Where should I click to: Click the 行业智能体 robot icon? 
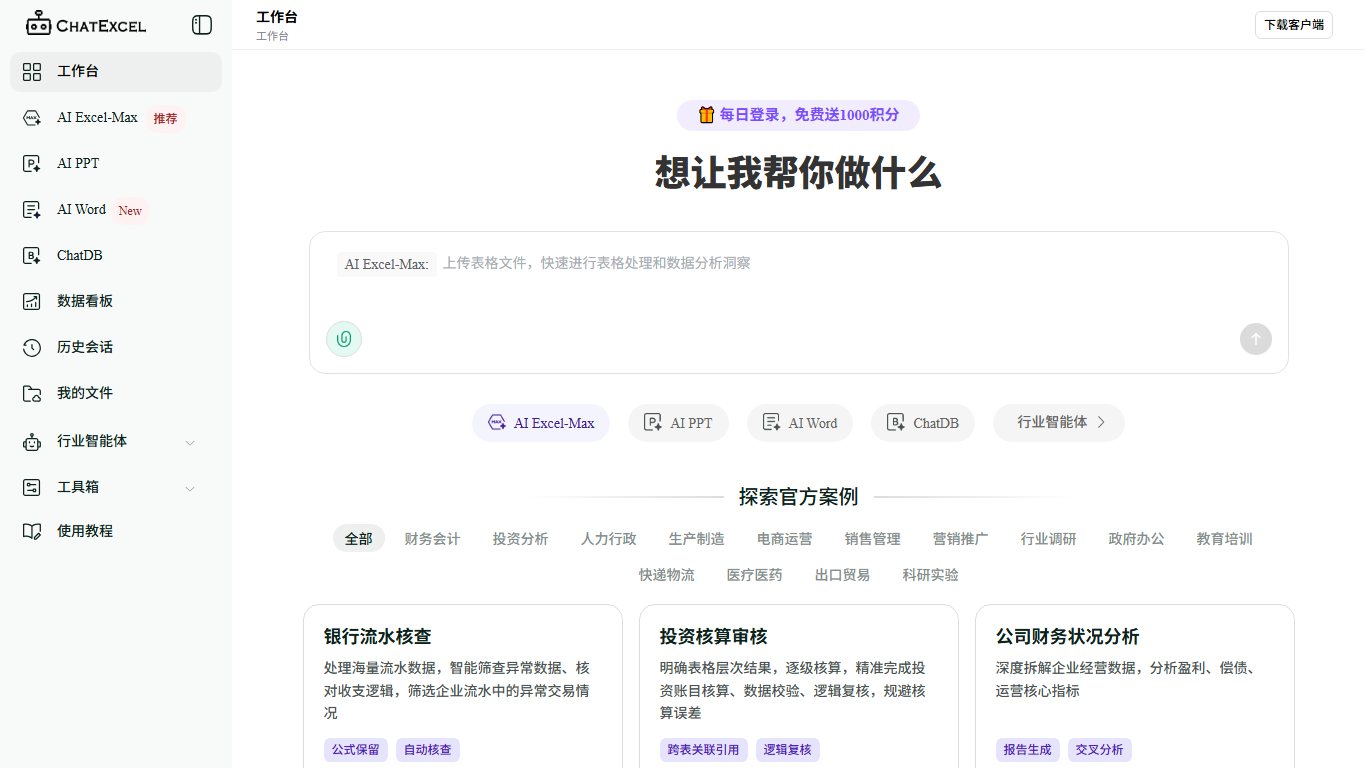(32, 441)
